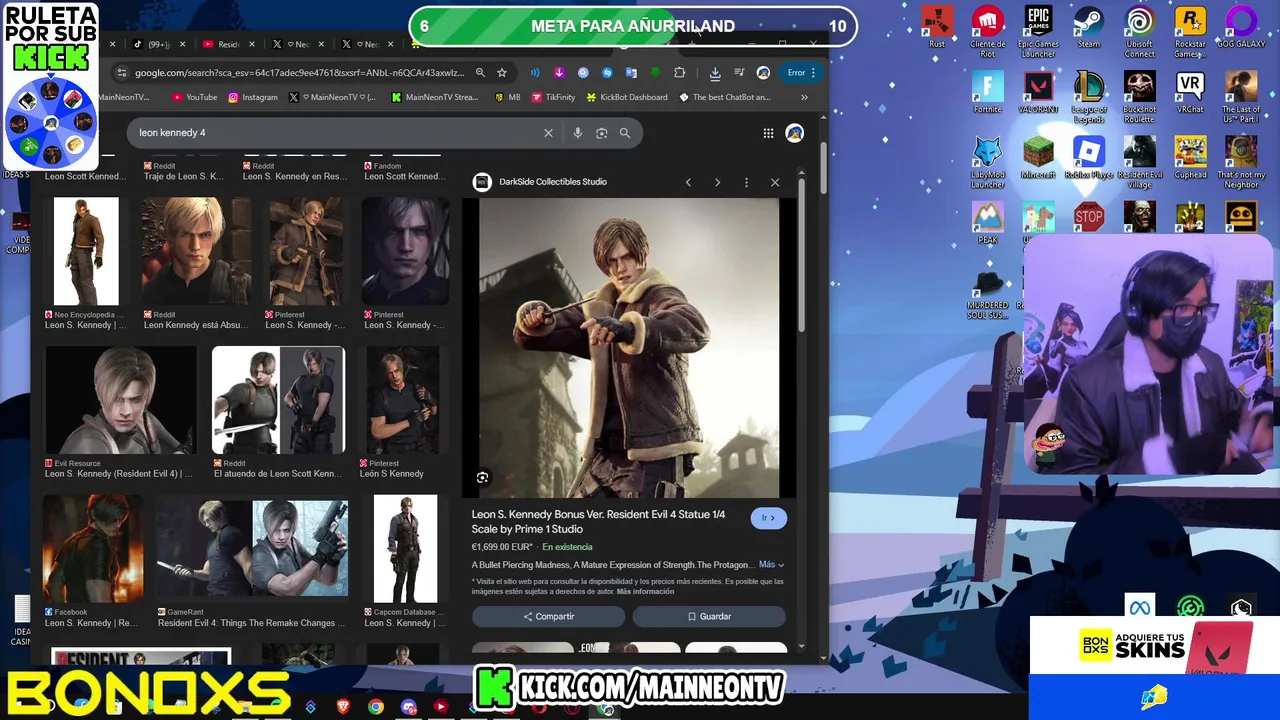Open the Google apps grid
The height and width of the screenshot is (720, 1280).
[768, 133]
